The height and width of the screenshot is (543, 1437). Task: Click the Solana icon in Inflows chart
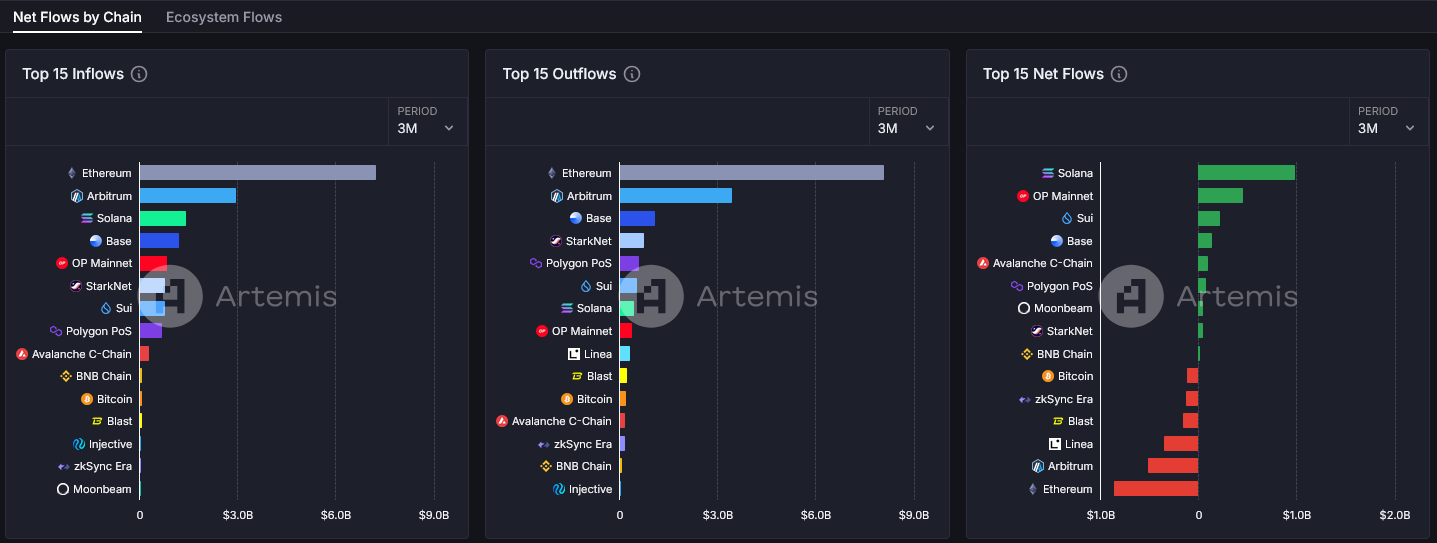click(x=87, y=218)
